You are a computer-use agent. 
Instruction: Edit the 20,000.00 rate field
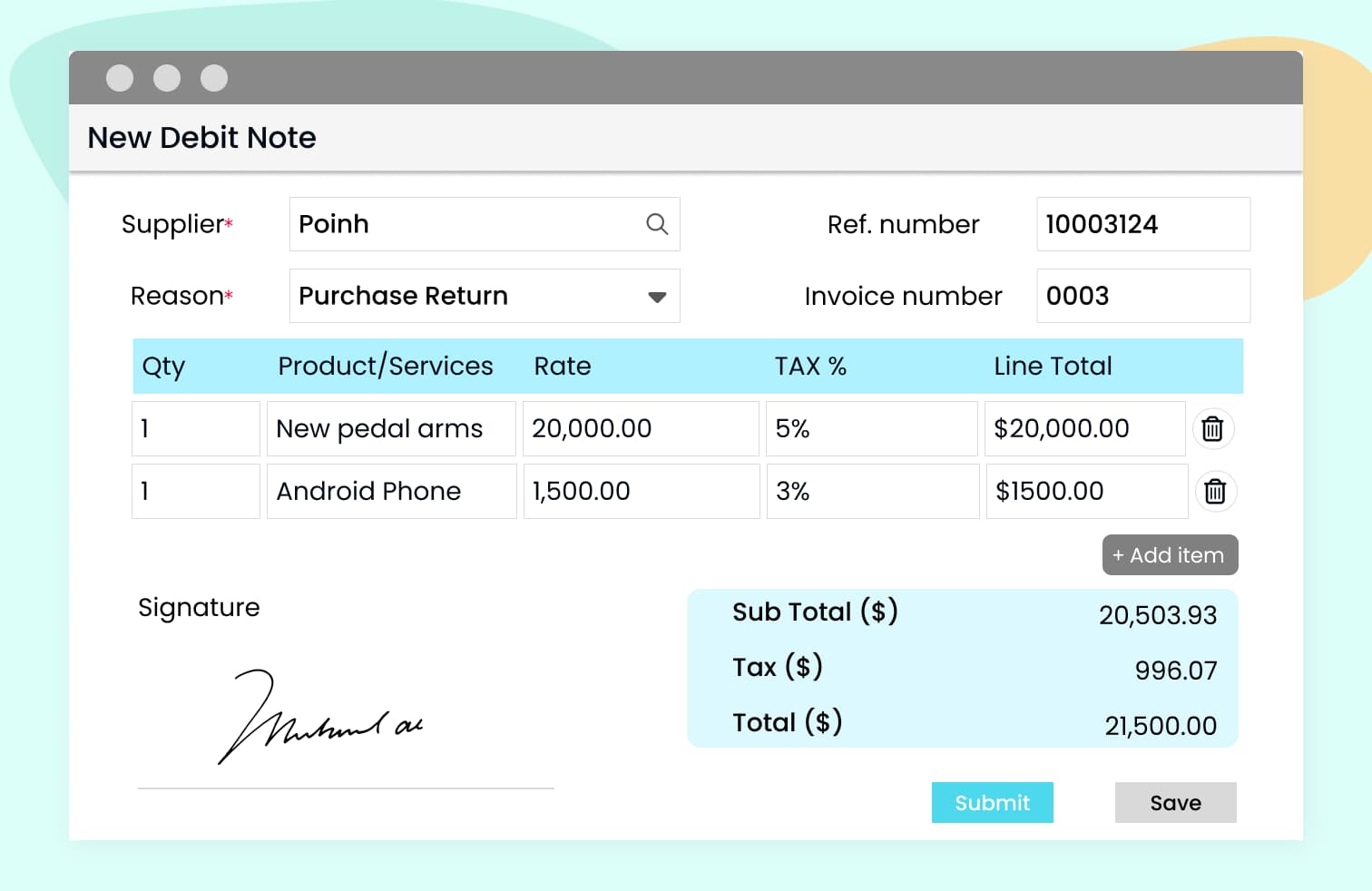click(640, 428)
